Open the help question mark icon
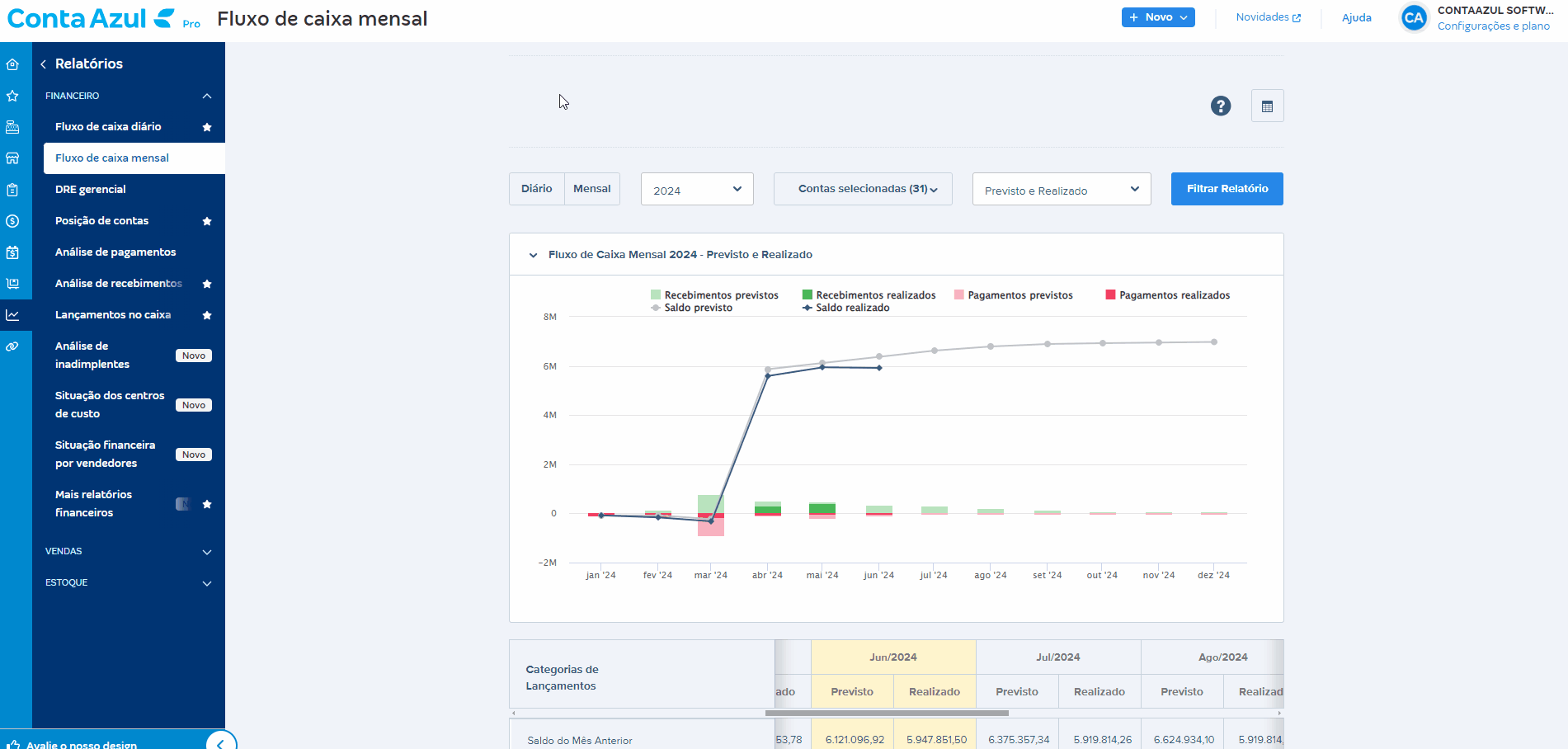This screenshot has height=749, width=1568. pyautogui.click(x=1220, y=106)
